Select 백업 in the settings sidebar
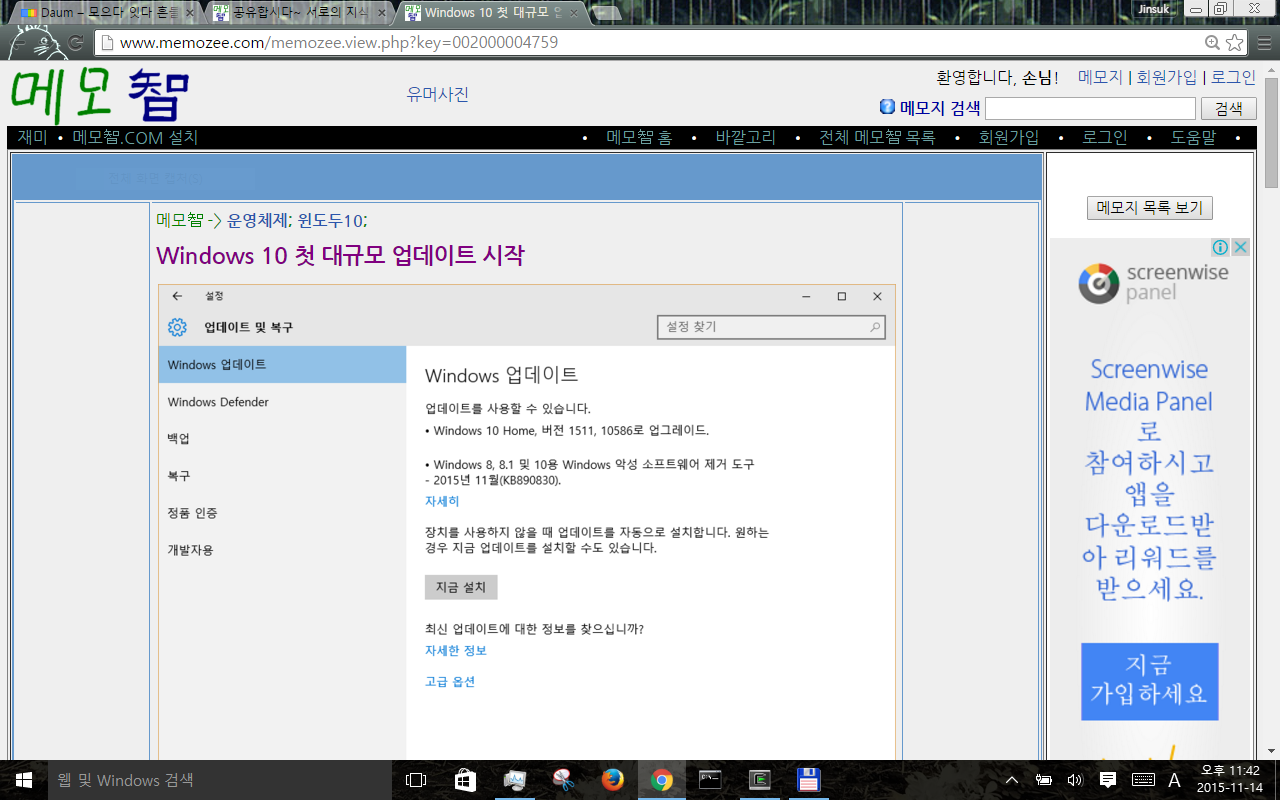The height and width of the screenshot is (800, 1280). (x=282, y=439)
